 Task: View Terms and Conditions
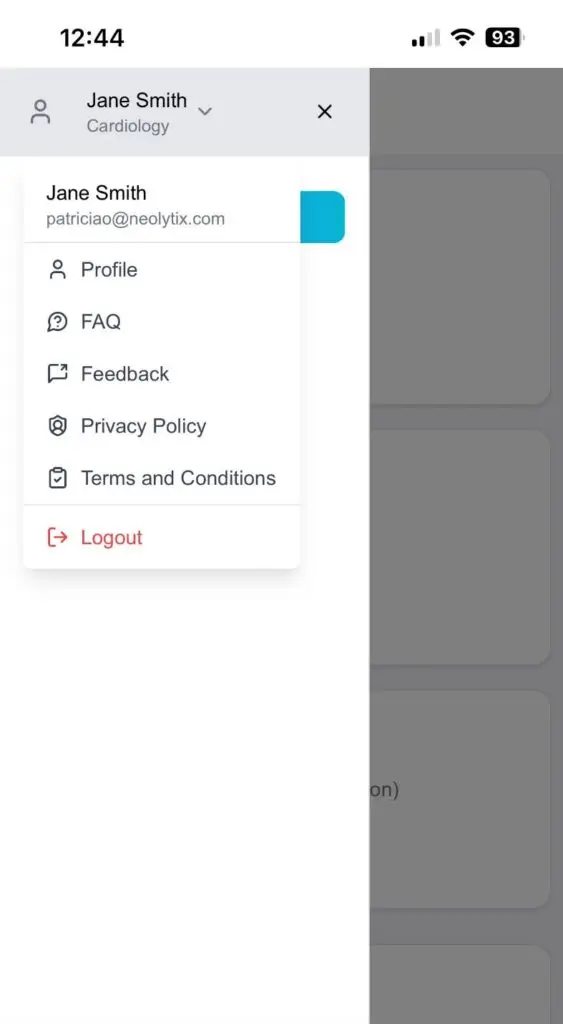coord(162,478)
